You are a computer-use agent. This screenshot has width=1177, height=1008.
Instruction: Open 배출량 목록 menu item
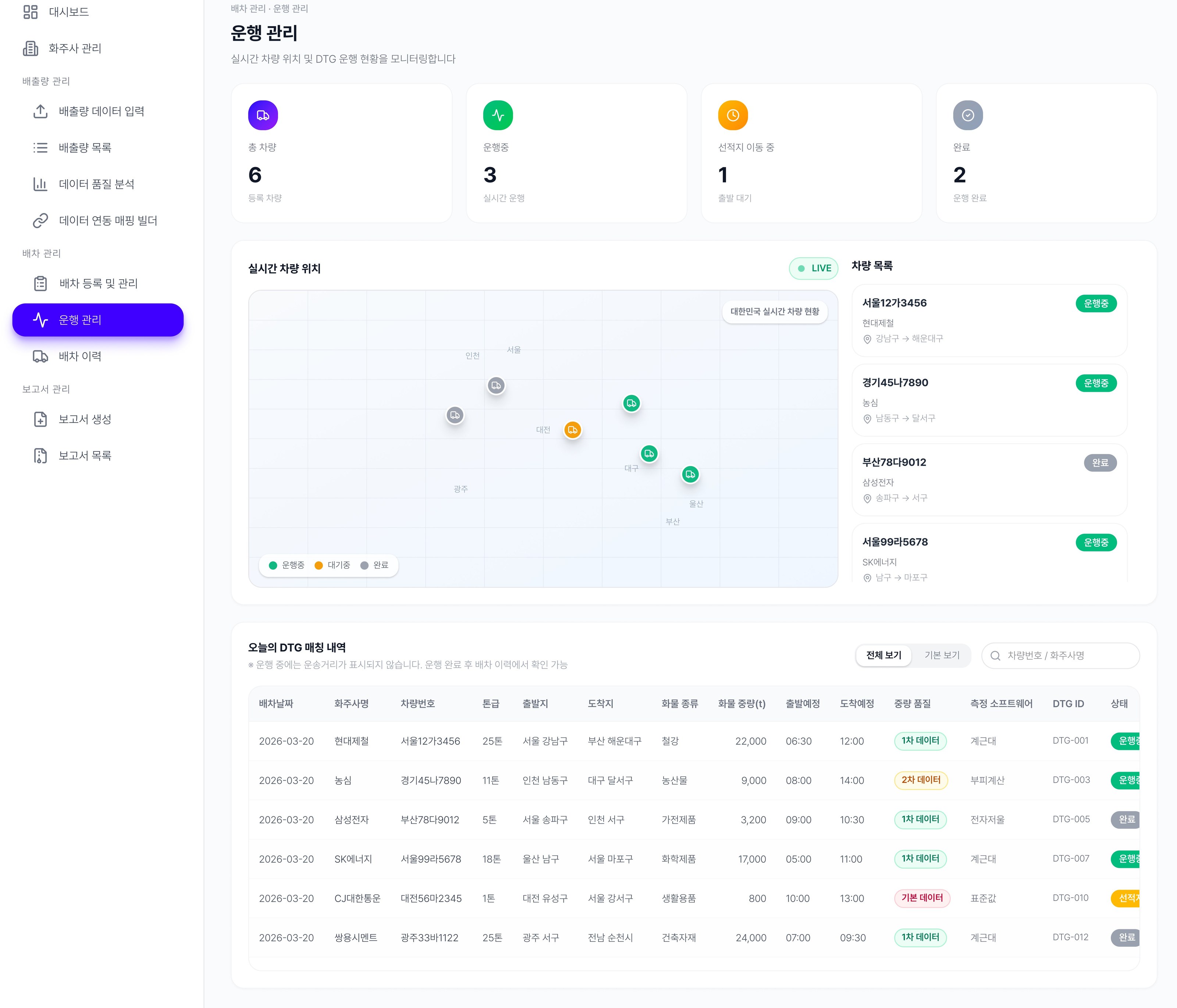point(98,148)
